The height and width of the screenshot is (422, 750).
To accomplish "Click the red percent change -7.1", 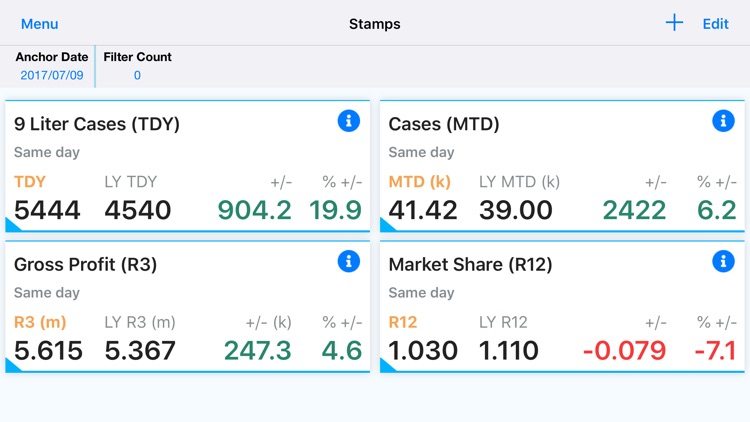I will point(715,351).
